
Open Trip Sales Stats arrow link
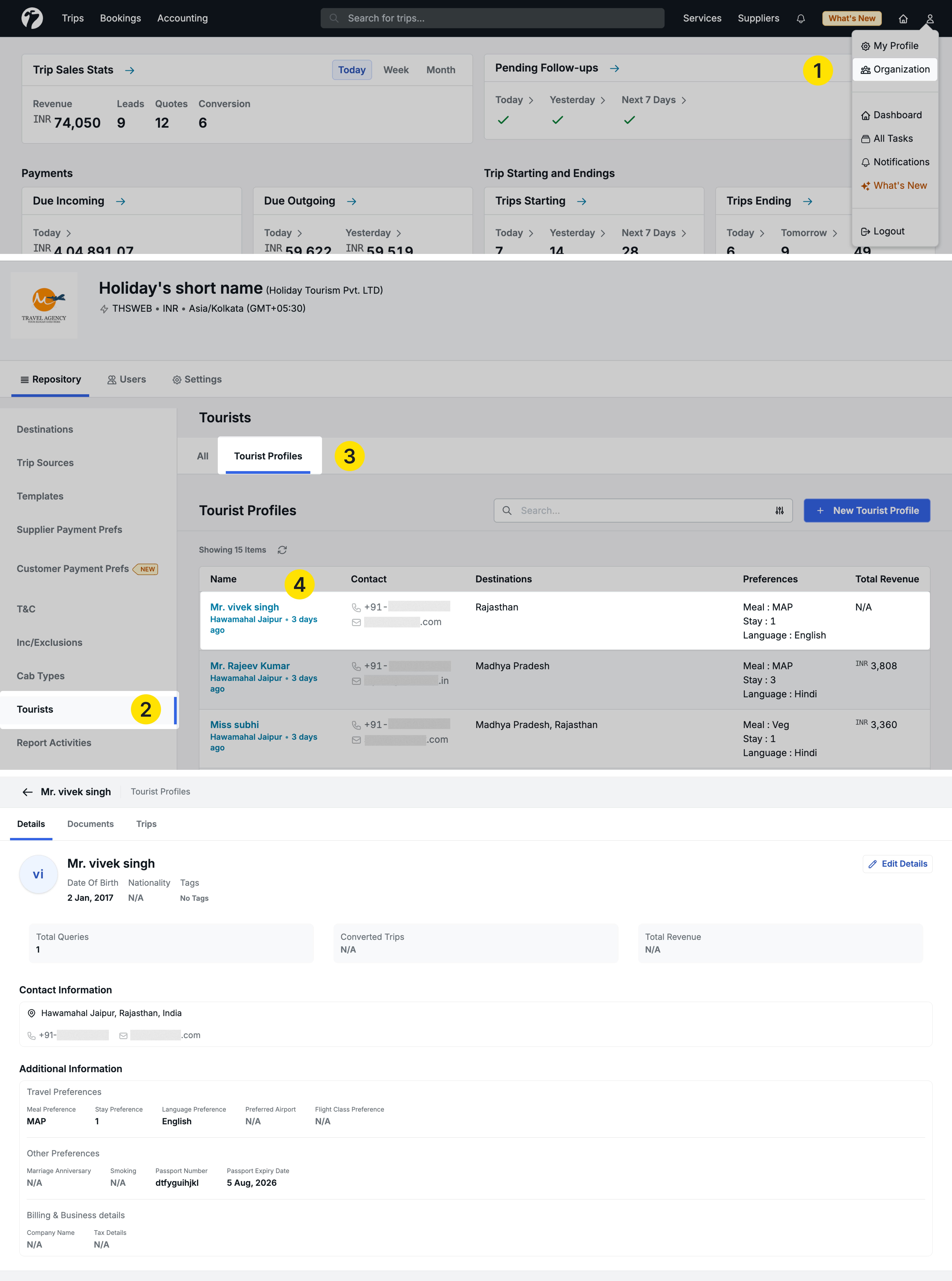(130, 70)
